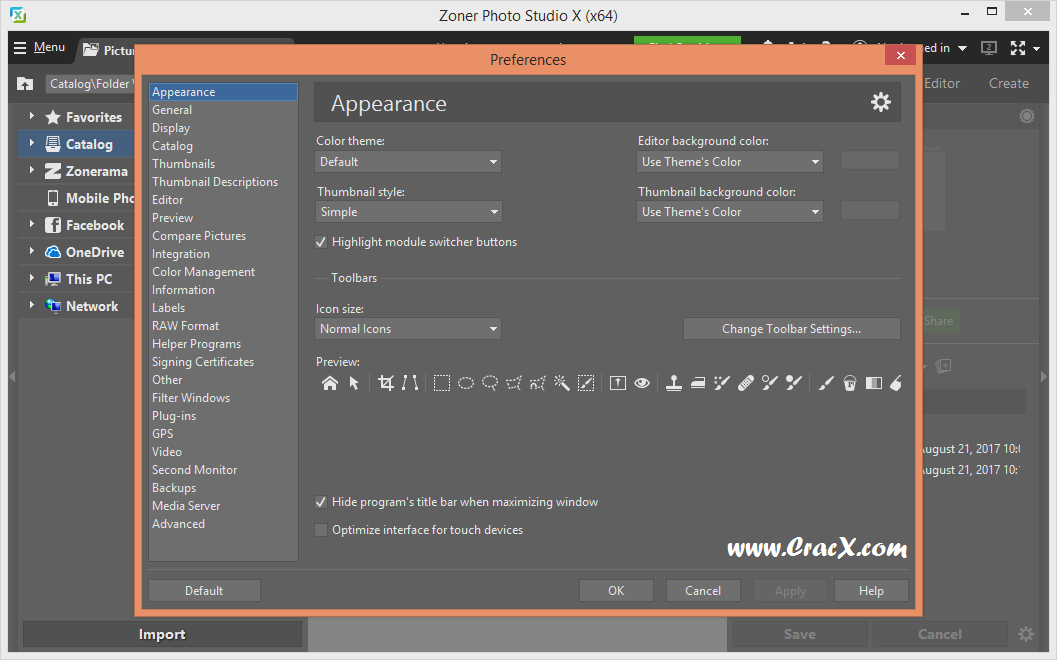Click the Editor background color swatch
1057x660 pixels.
click(870, 160)
